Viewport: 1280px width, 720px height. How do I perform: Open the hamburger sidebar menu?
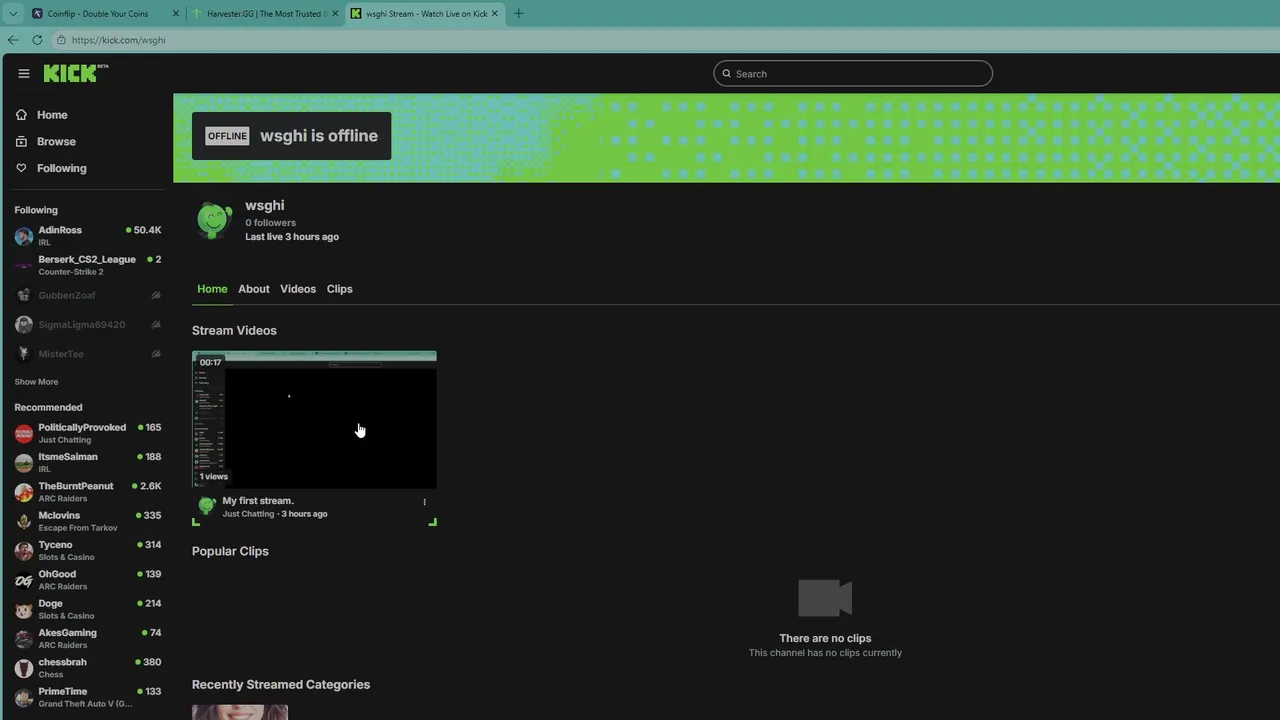coord(24,73)
